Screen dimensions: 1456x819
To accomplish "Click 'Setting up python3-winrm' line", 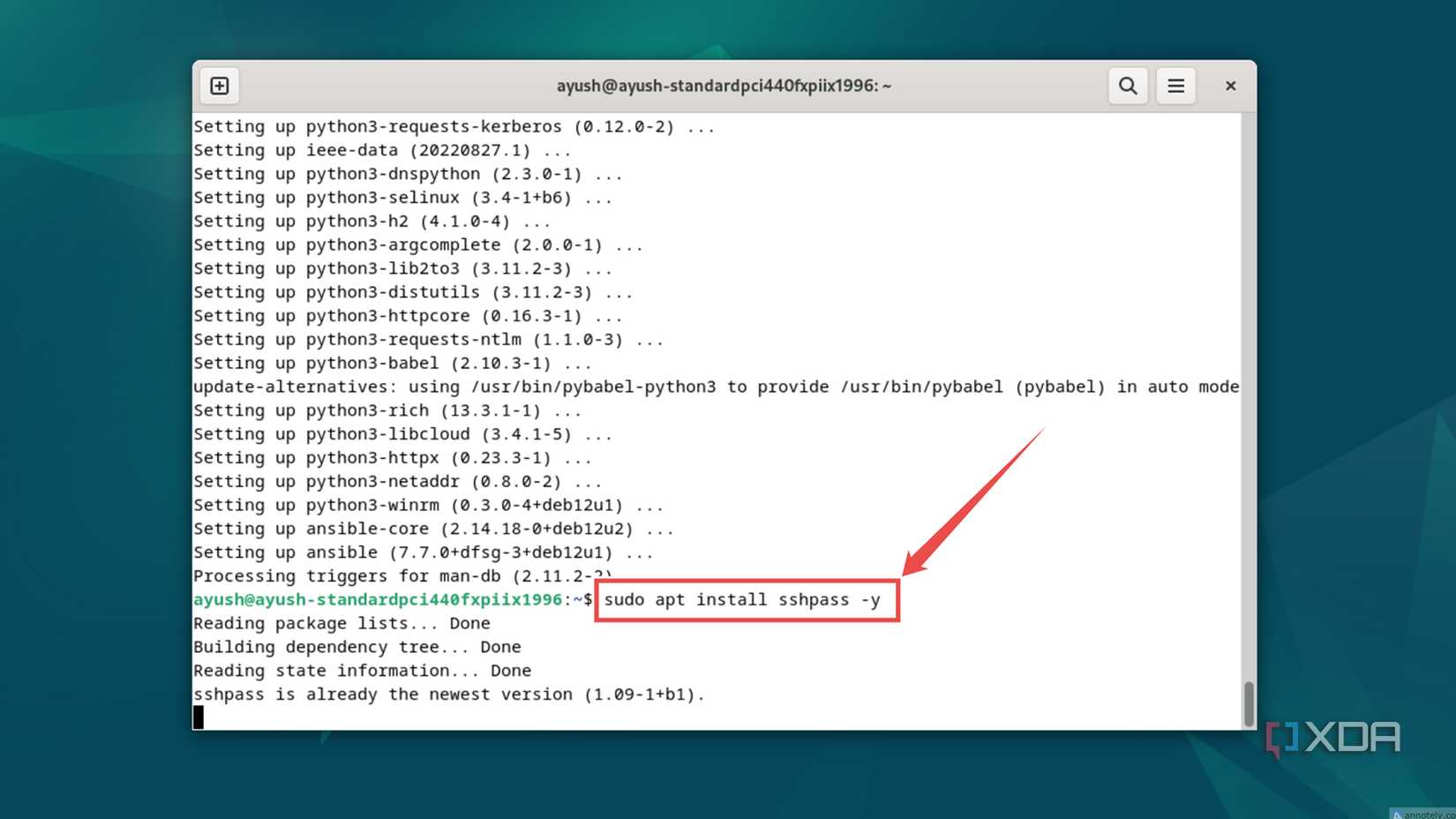I will pos(428,505).
